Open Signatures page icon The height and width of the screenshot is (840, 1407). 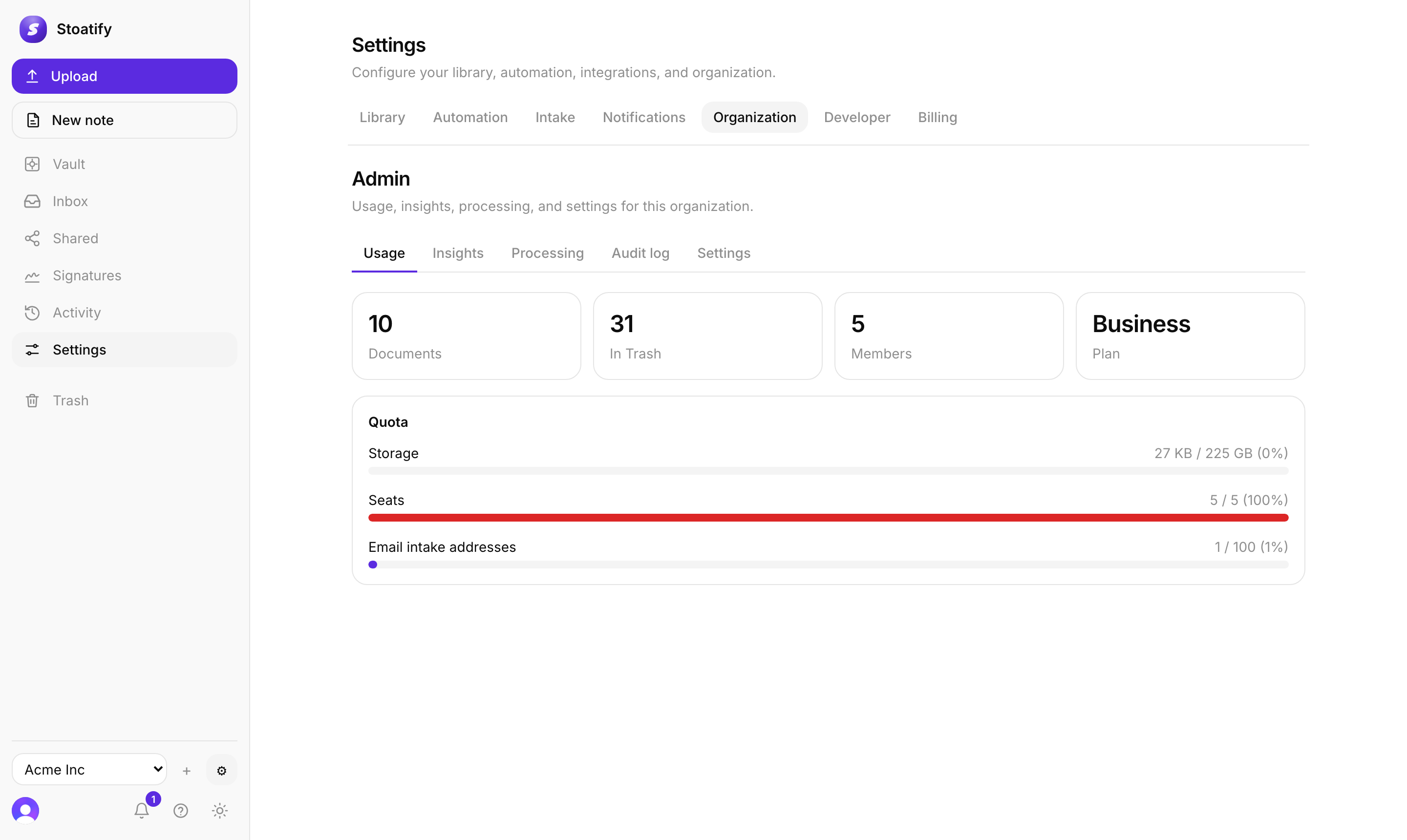tap(32, 275)
